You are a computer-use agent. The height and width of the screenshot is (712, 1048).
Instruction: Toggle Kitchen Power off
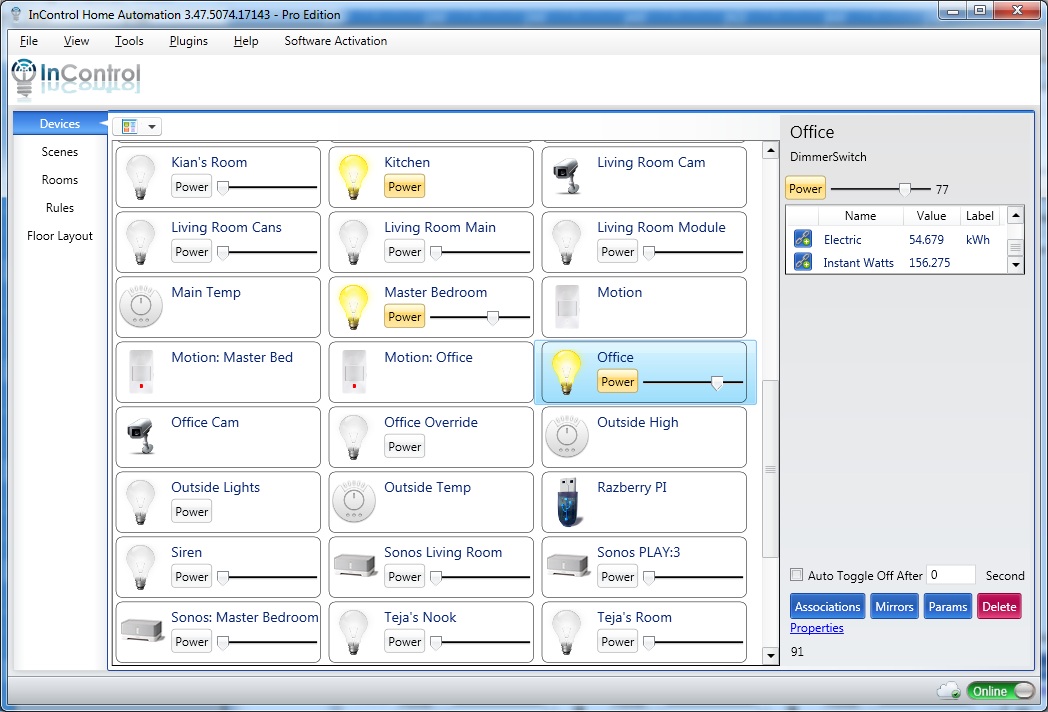point(405,187)
